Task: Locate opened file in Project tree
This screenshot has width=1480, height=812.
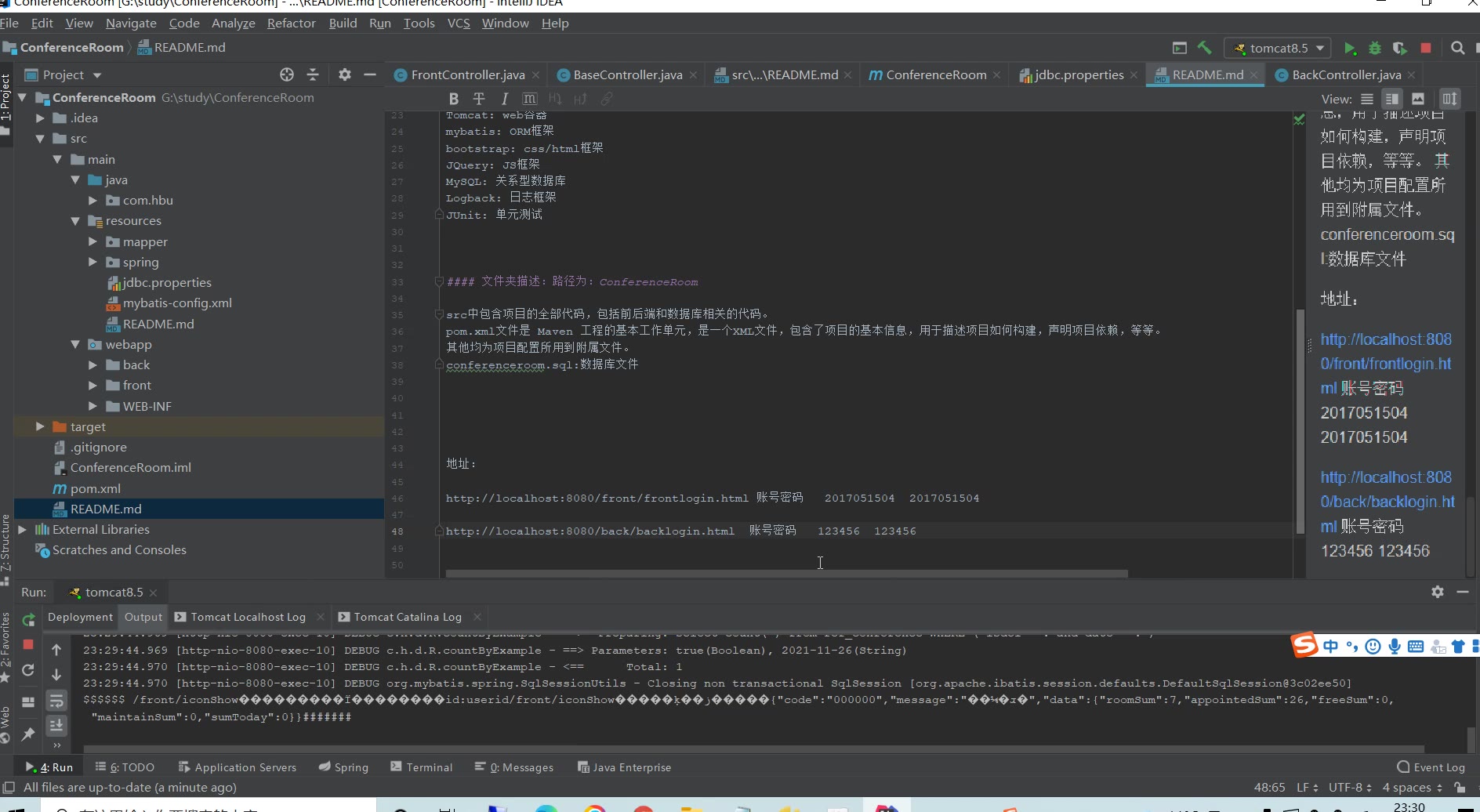Action: [287, 74]
